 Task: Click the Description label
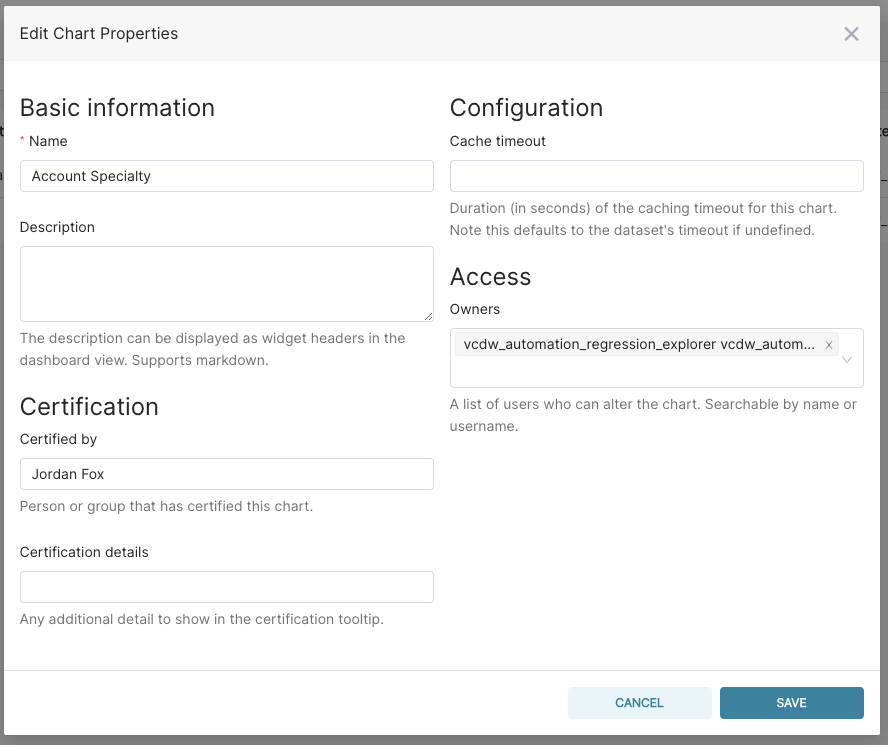[57, 228]
